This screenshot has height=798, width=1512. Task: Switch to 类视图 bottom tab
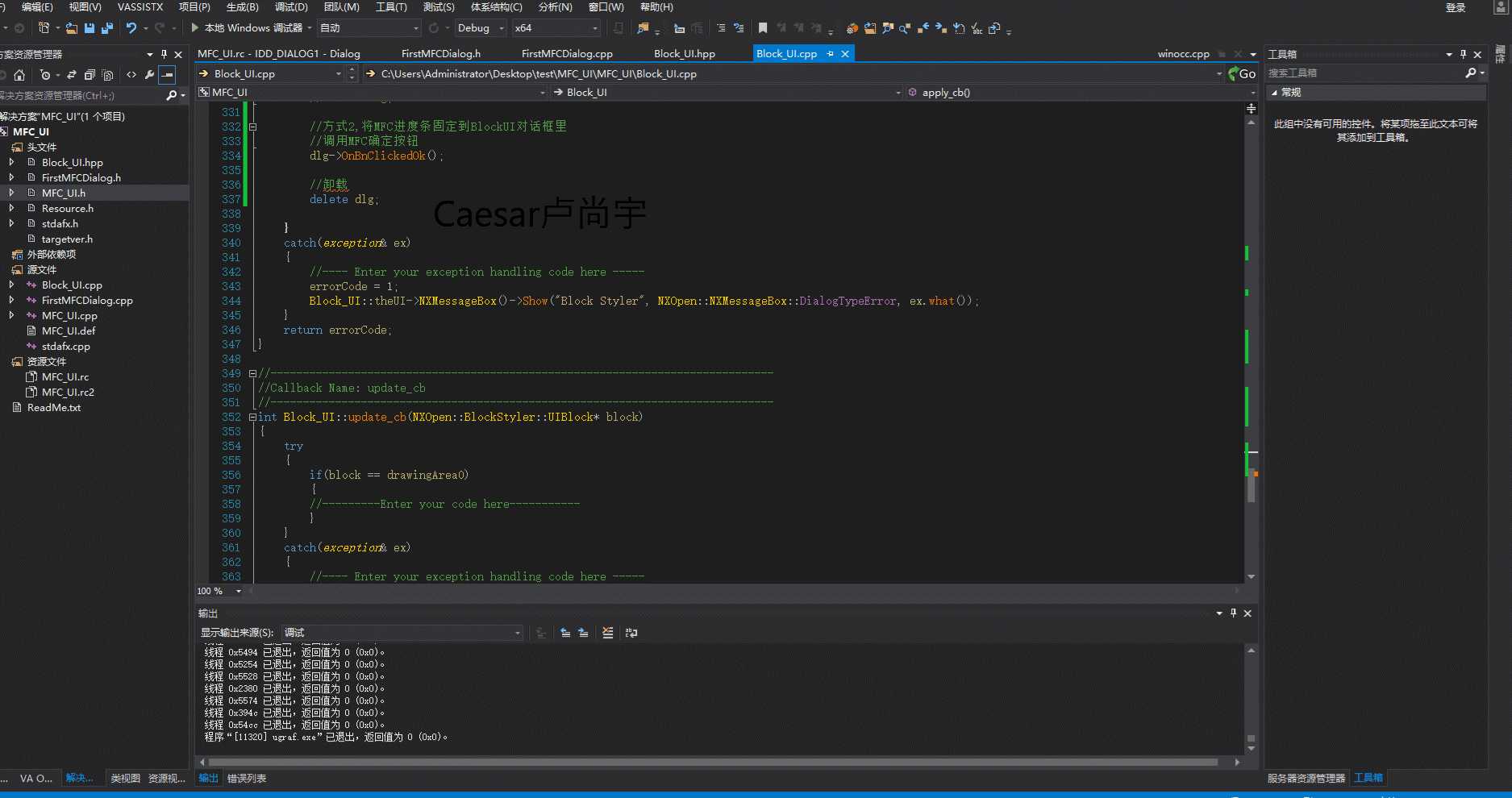click(125, 779)
